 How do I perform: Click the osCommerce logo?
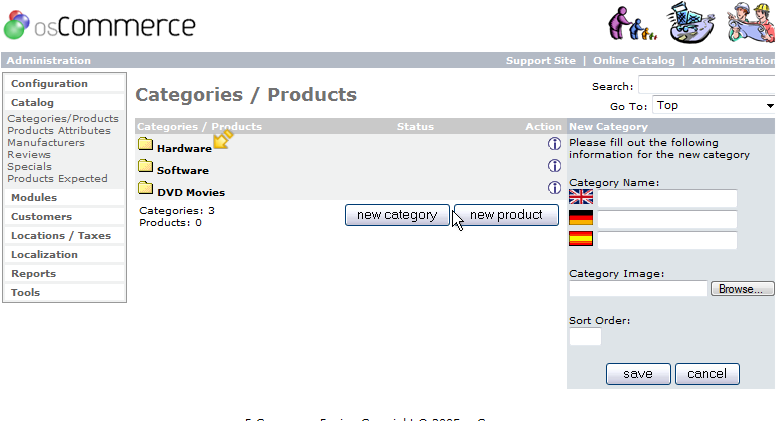99,25
